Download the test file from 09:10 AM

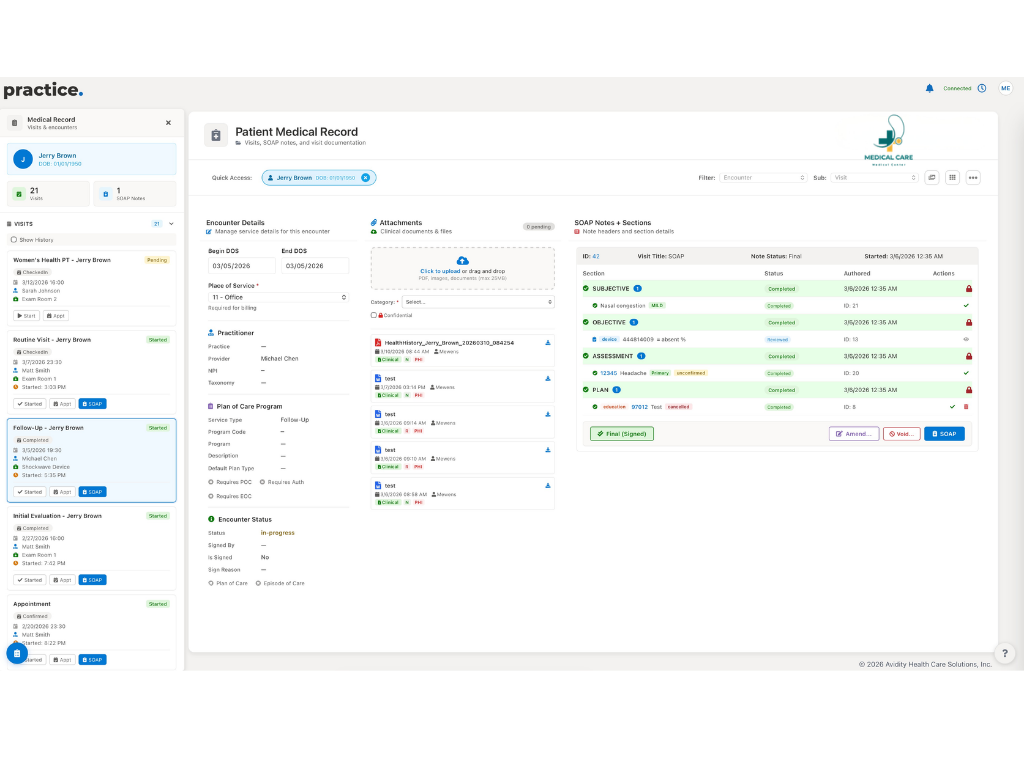tap(548, 450)
